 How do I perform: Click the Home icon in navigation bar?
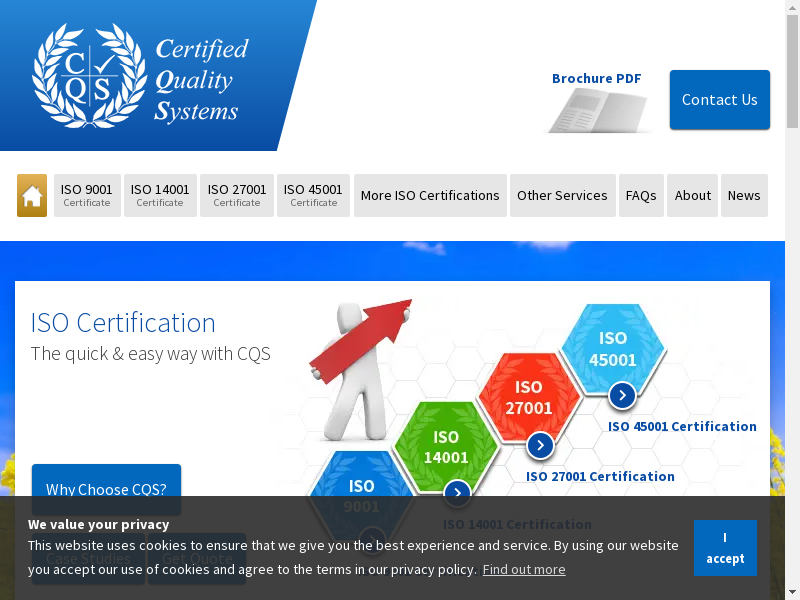pos(32,196)
